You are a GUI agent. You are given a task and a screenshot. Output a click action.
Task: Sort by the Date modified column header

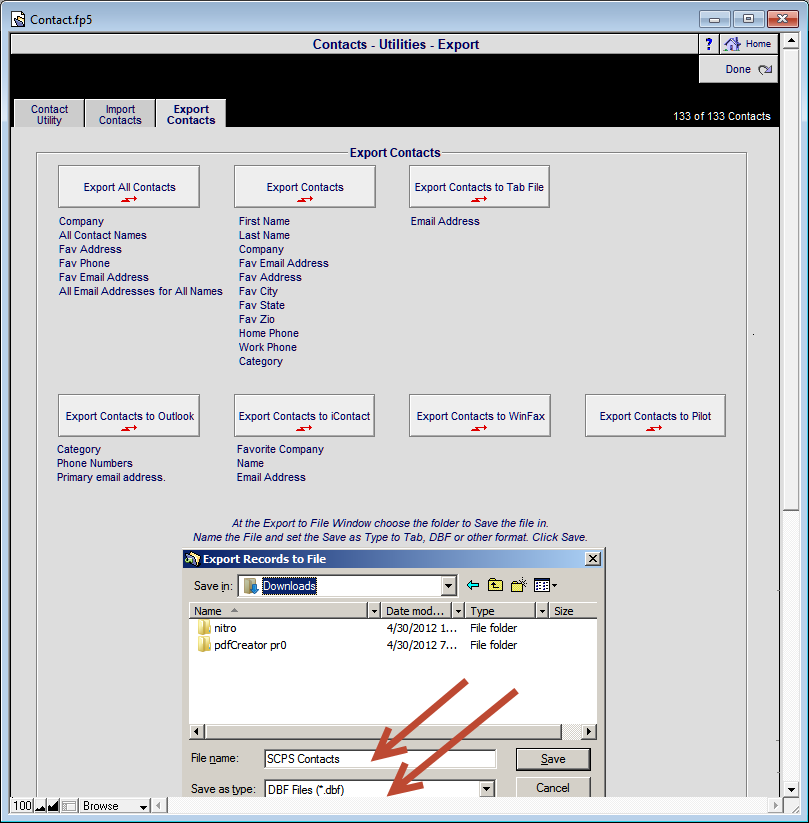tap(417, 611)
